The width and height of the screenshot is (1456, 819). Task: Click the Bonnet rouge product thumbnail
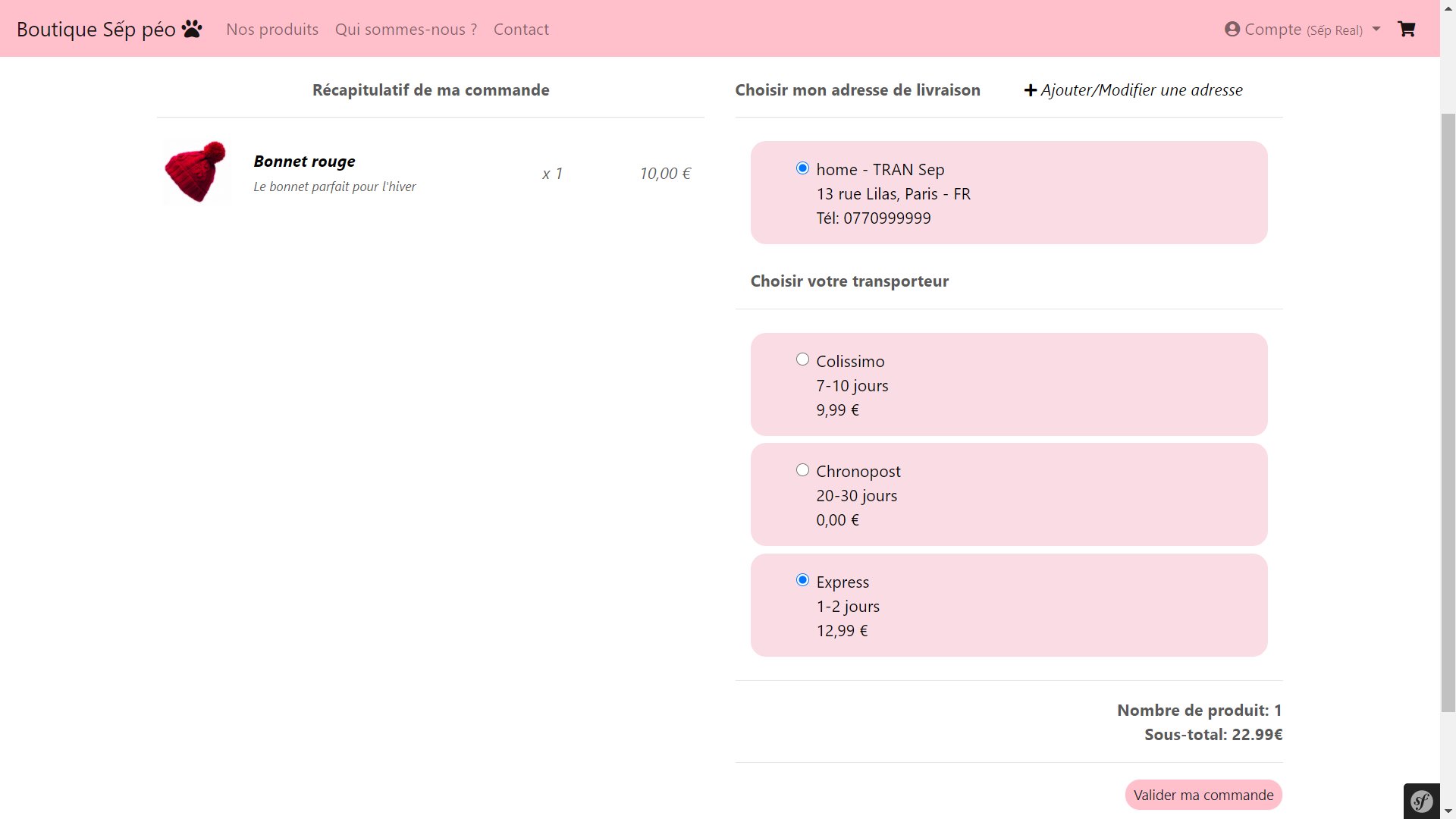(x=196, y=172)
